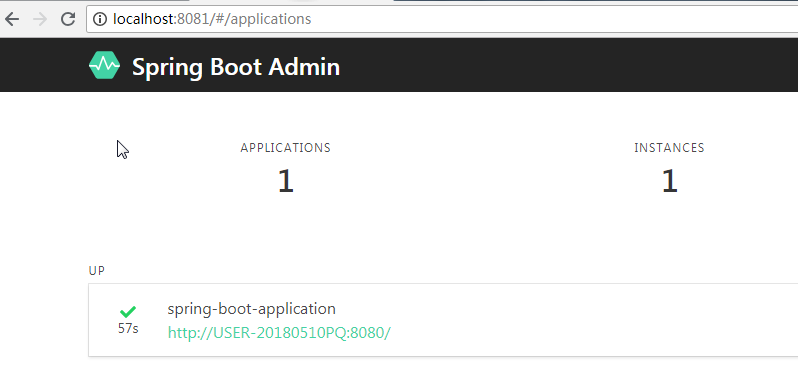Click the browser back arrow
This screenshot has width=798, height=367.
tap(12, 19)
